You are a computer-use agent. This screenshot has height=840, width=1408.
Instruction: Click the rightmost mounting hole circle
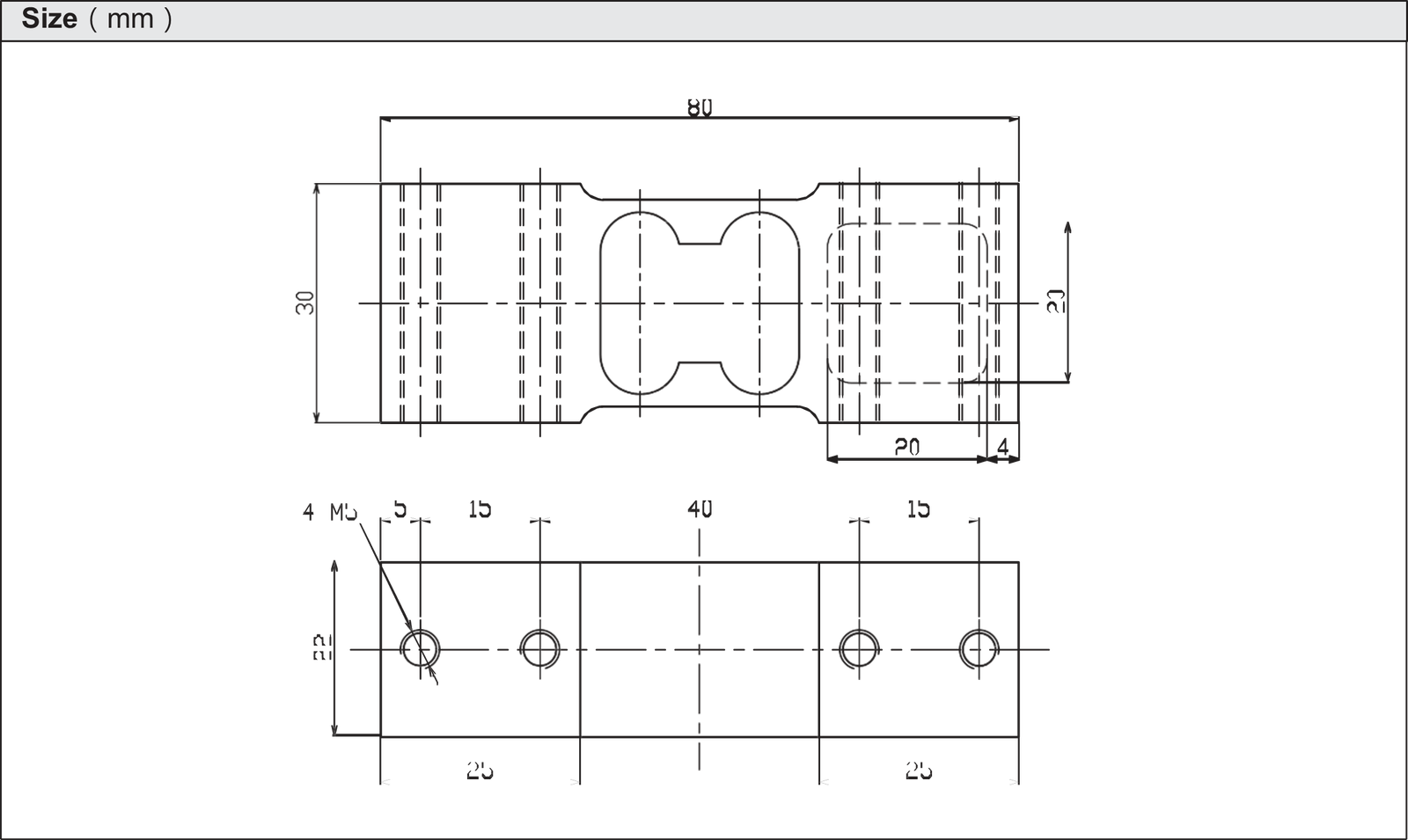click(x=978, y=649)
